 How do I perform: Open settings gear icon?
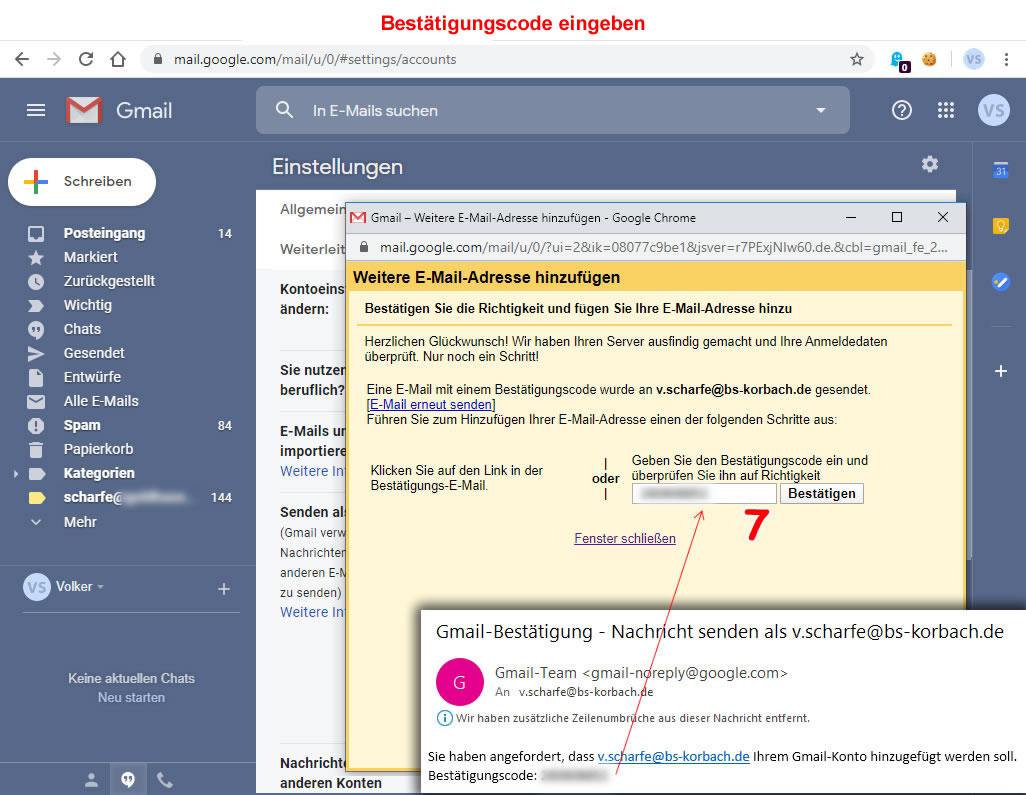pyautogui.click(x=930, y=164)
